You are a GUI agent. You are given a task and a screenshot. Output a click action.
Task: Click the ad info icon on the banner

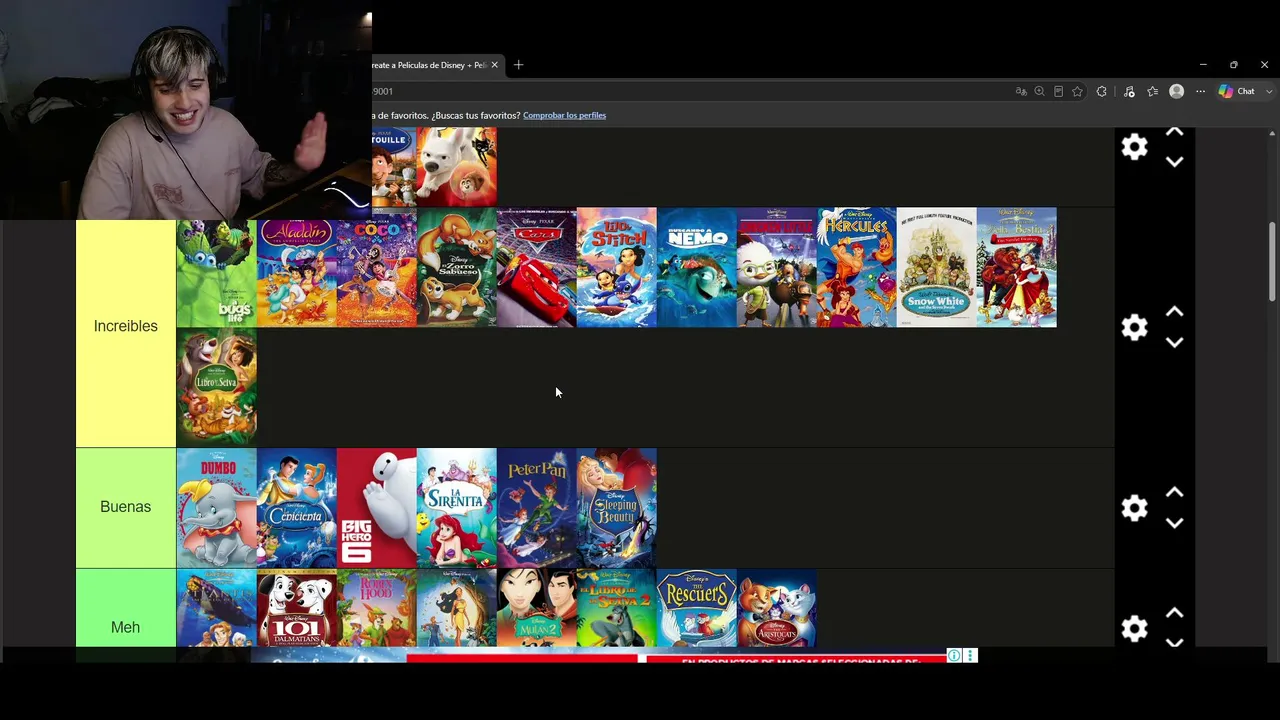pos(954,656)
